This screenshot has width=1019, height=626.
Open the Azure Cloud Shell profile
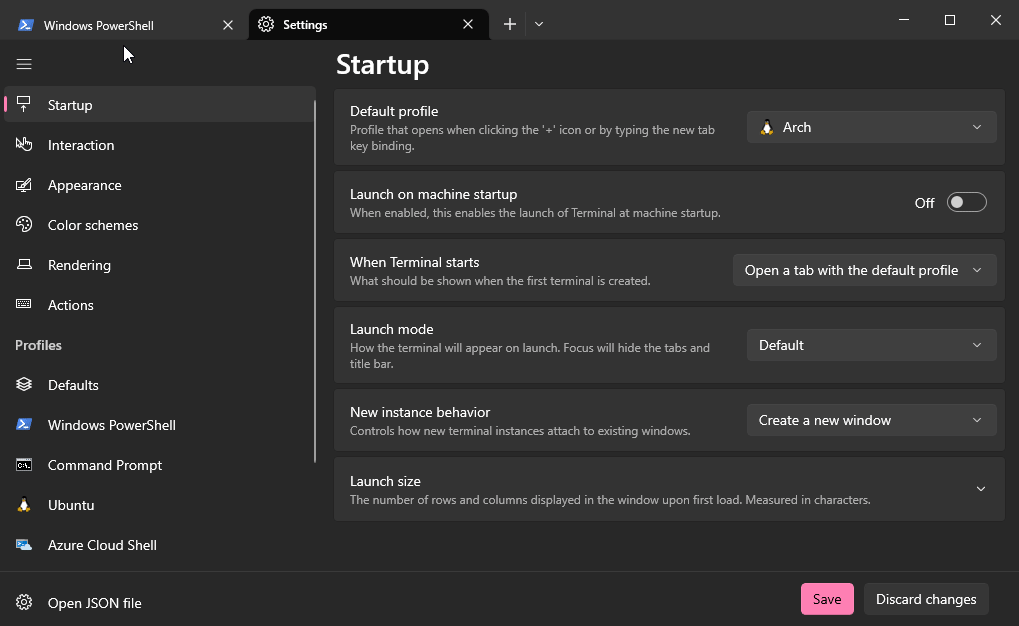point(101,545)
